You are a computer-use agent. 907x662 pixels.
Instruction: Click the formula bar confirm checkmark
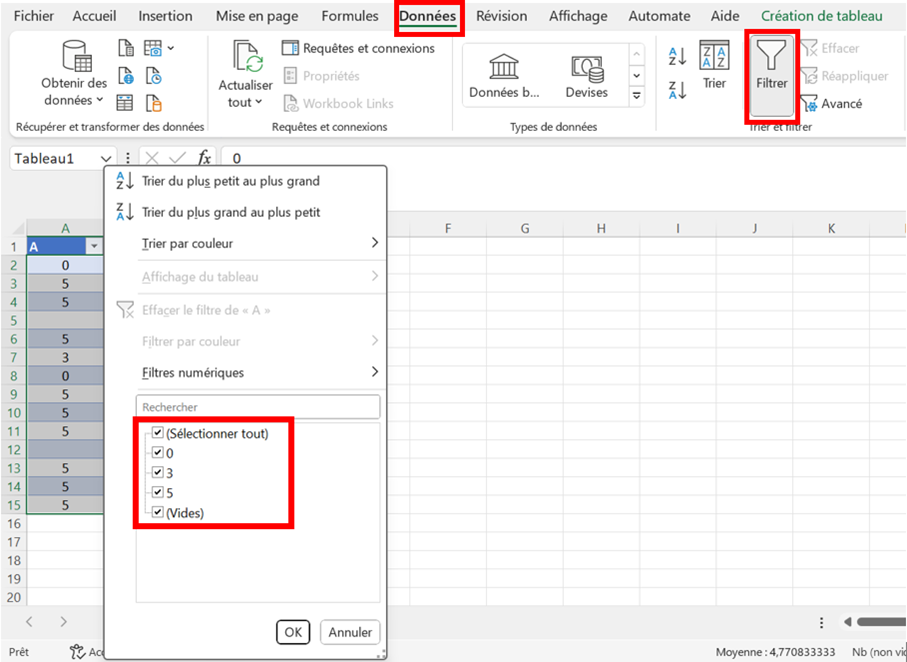178,158
